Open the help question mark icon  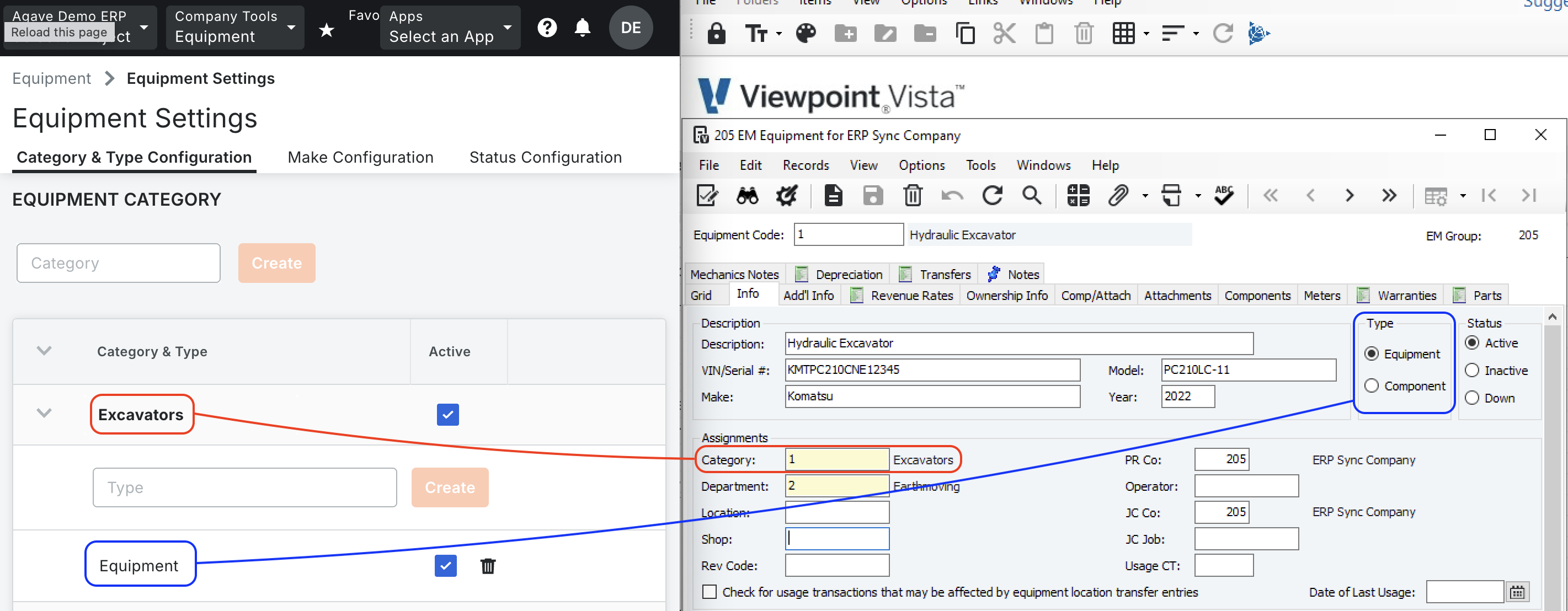tap(547, 28)
